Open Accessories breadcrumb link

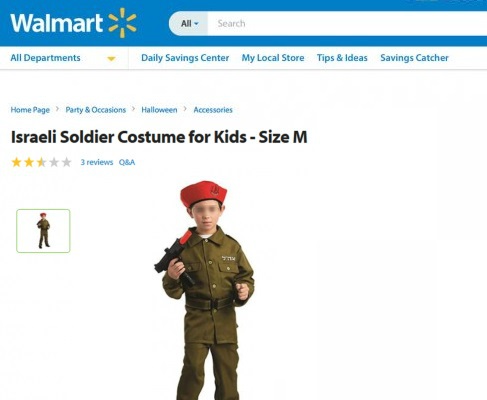213,110
